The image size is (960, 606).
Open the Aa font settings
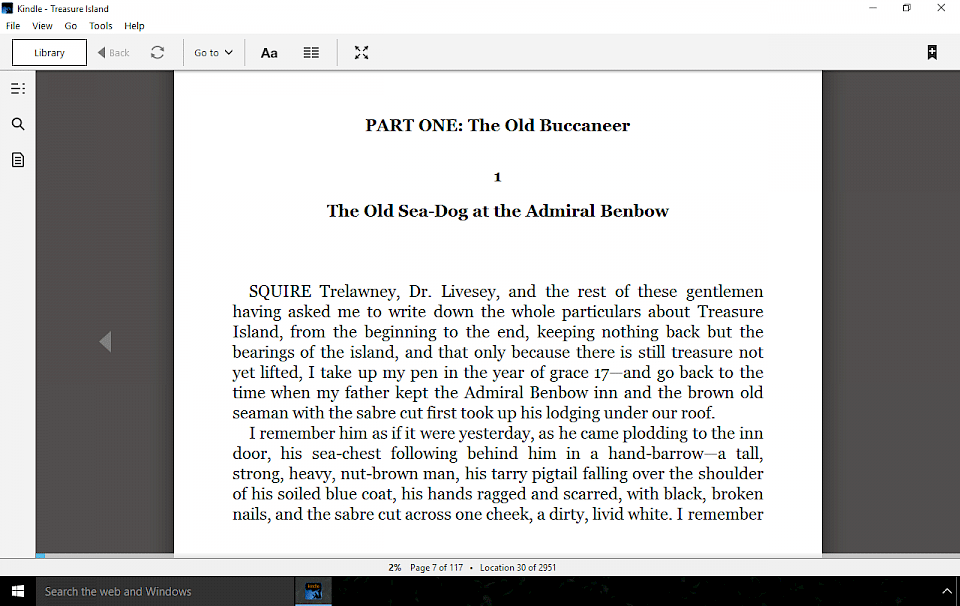coord(269,53)
